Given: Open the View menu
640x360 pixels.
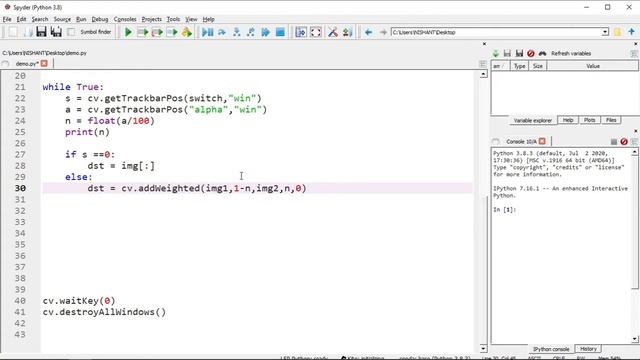Looking at the screenshot, I should pos(191,19).
